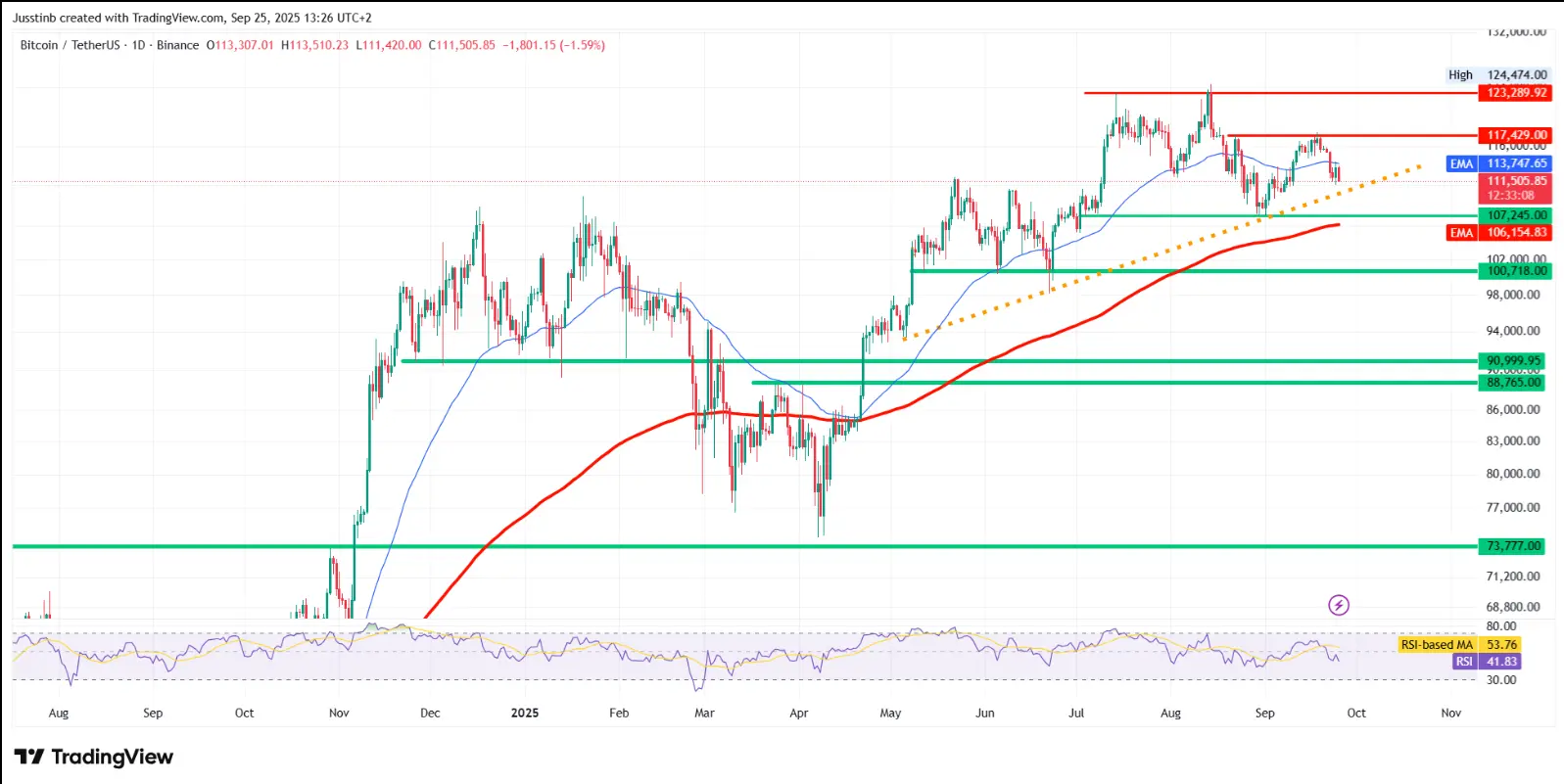This screenshot has height=784, width=1564.
Task: Click the RSI scale 30.00 tick
Action: (1501, 680)
